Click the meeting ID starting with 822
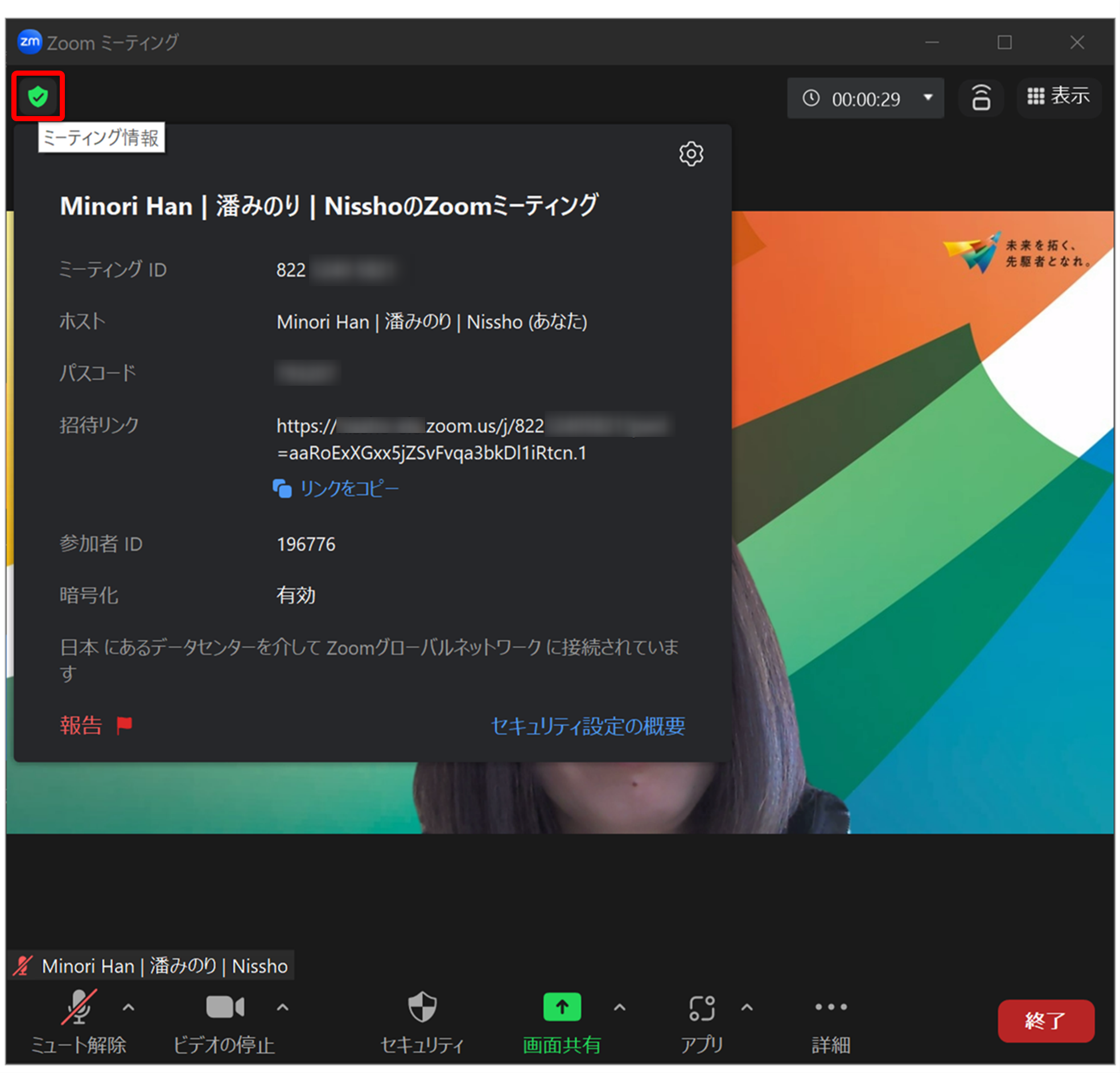 [336, 269]
